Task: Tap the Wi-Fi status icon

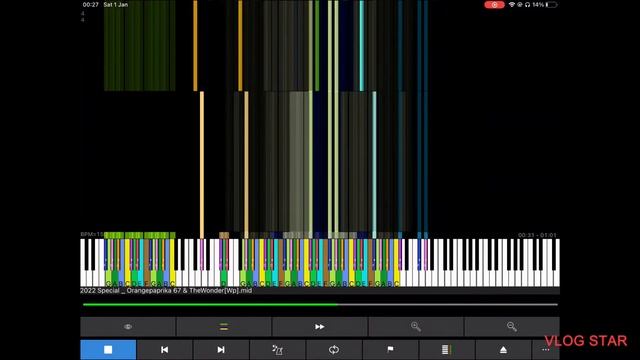Action: (511, 5)
